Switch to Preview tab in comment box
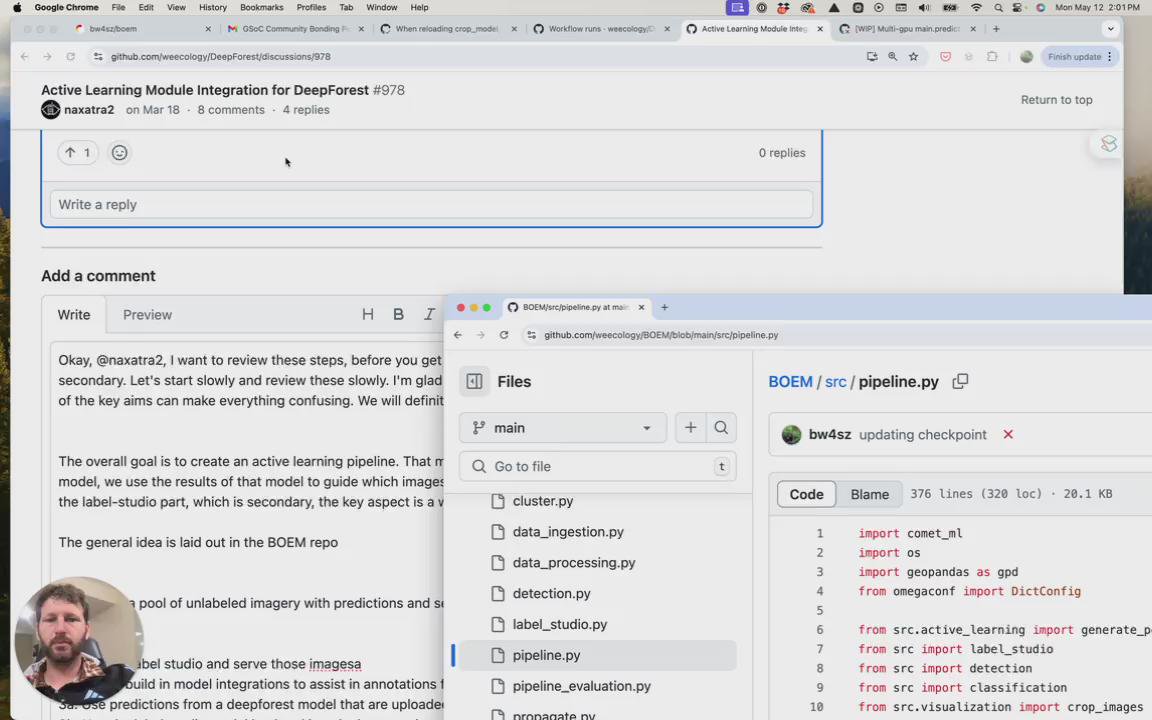1152x720 pixels. (x=147, y=314)
